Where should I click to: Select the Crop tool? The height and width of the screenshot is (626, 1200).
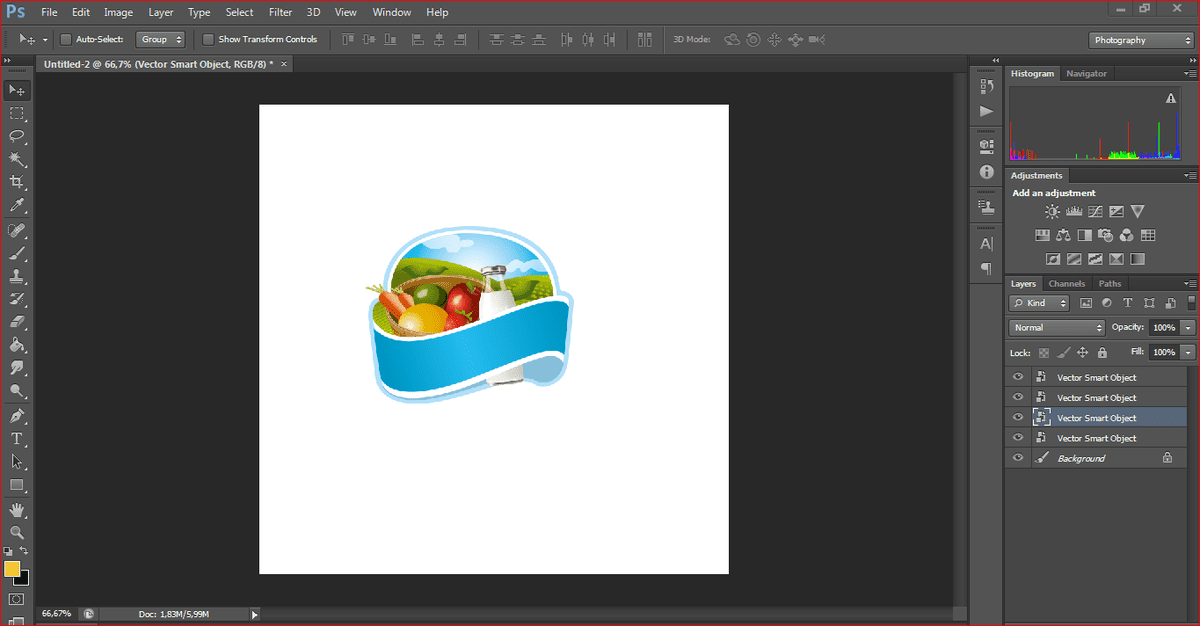point(17,182)
